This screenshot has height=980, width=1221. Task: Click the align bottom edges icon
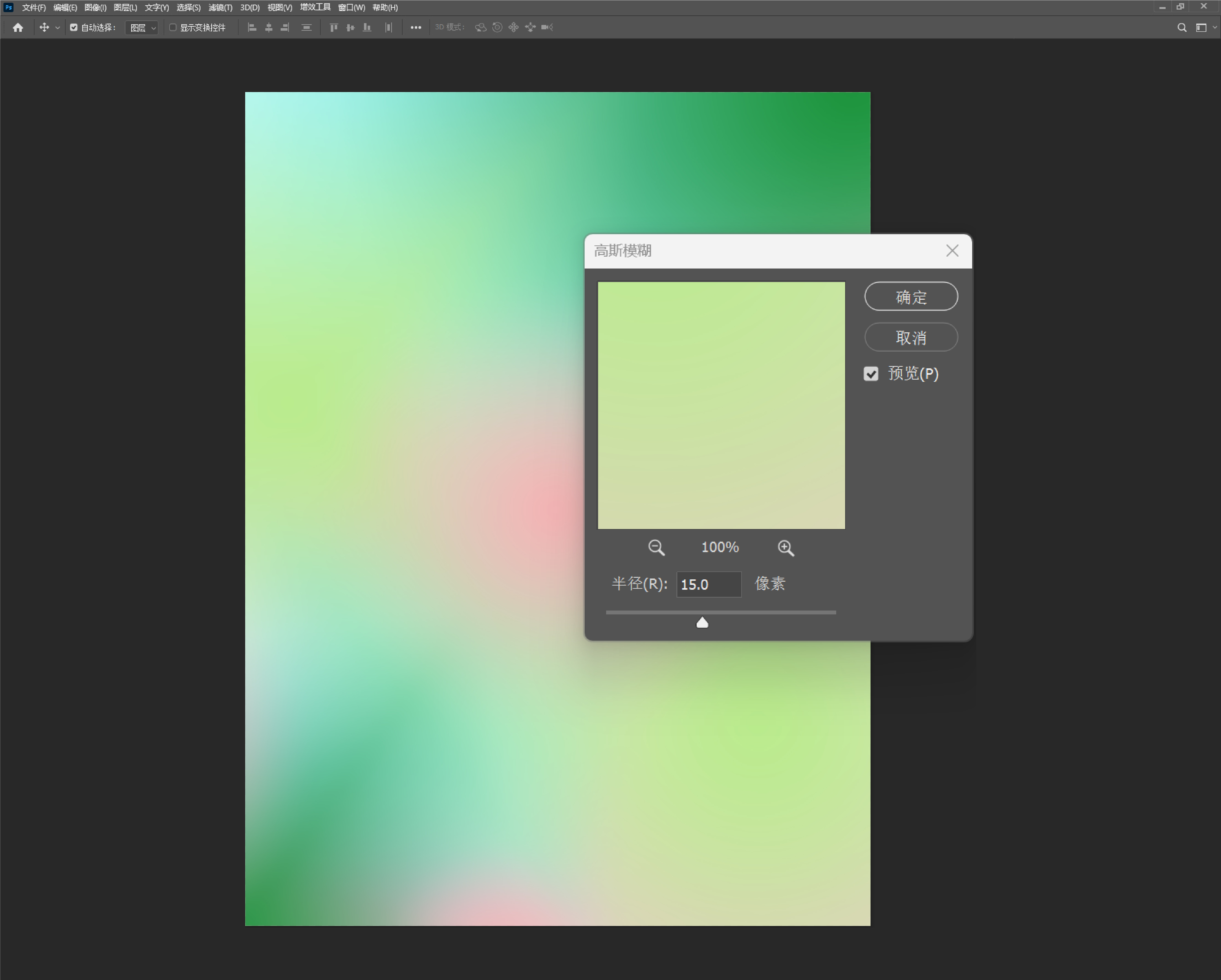367,27
